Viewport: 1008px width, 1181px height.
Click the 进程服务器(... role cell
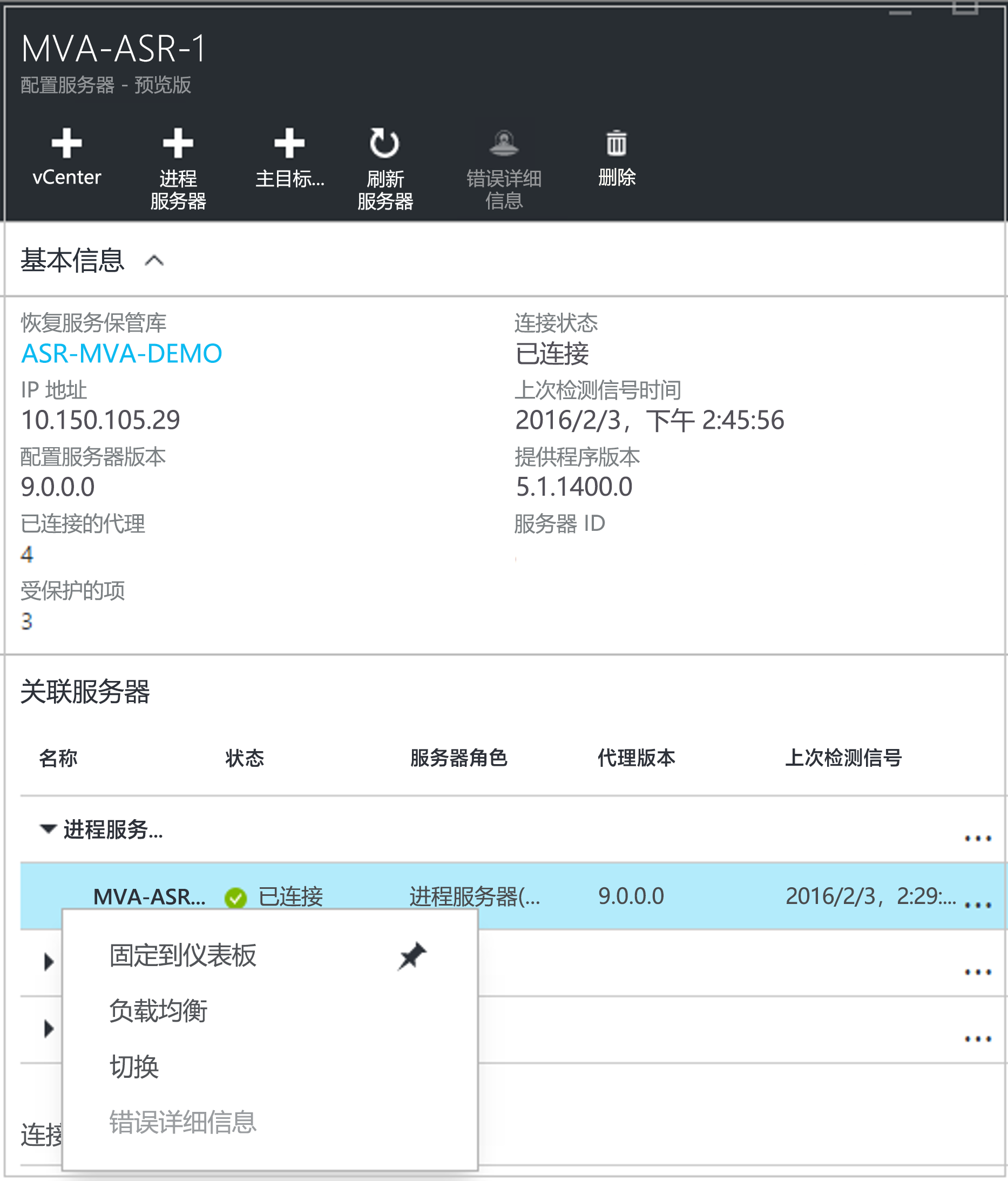click(x=475, y=896)
